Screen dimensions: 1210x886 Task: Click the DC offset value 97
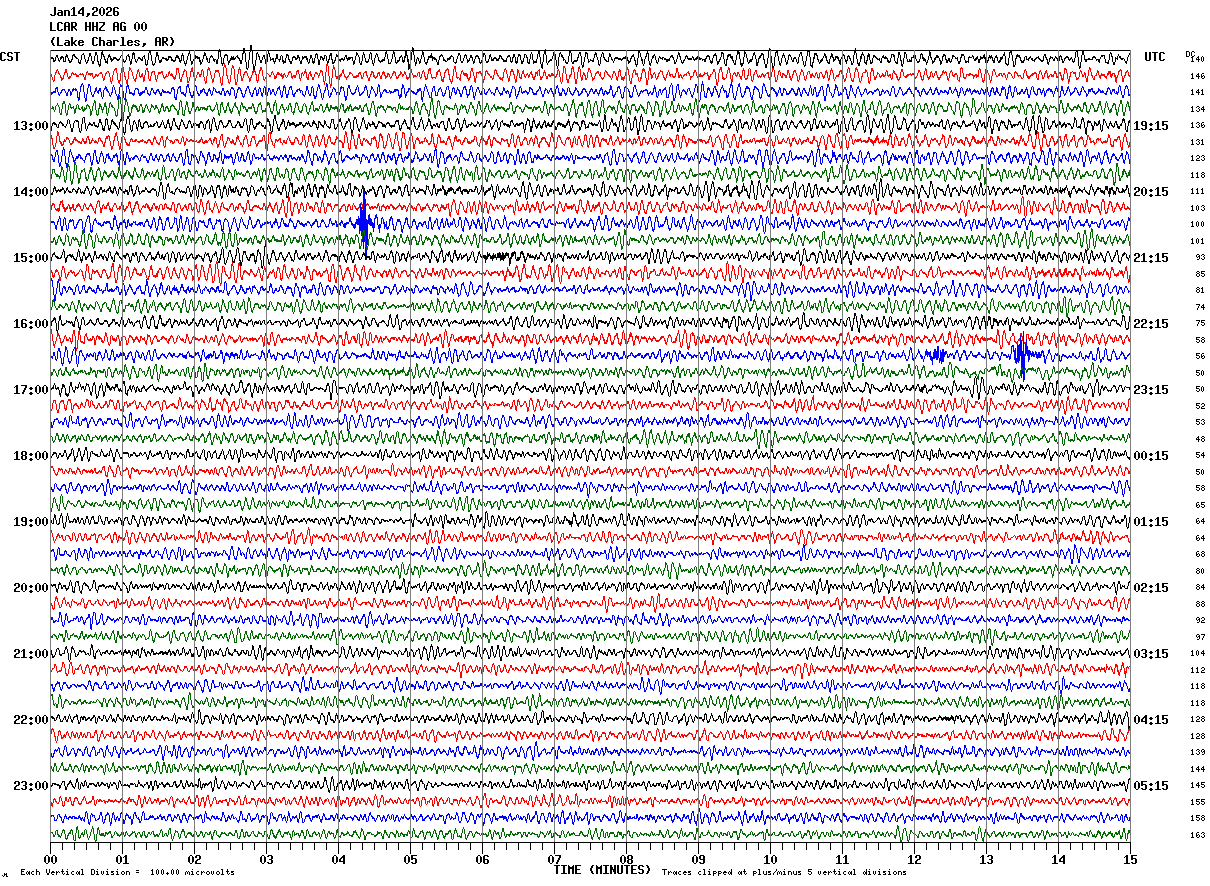coord(1199,637)
